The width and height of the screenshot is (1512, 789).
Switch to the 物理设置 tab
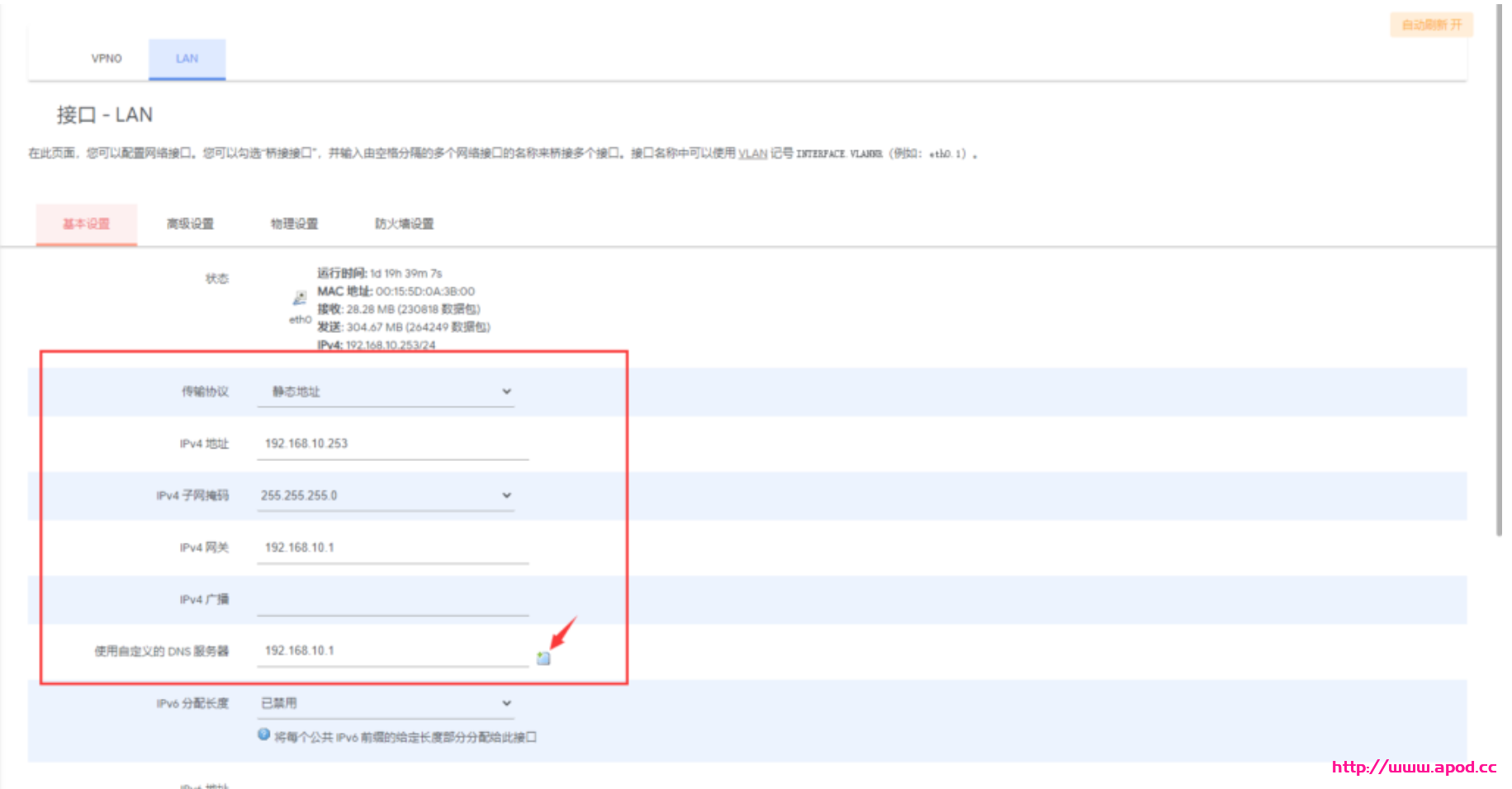[x=294, y=224]
